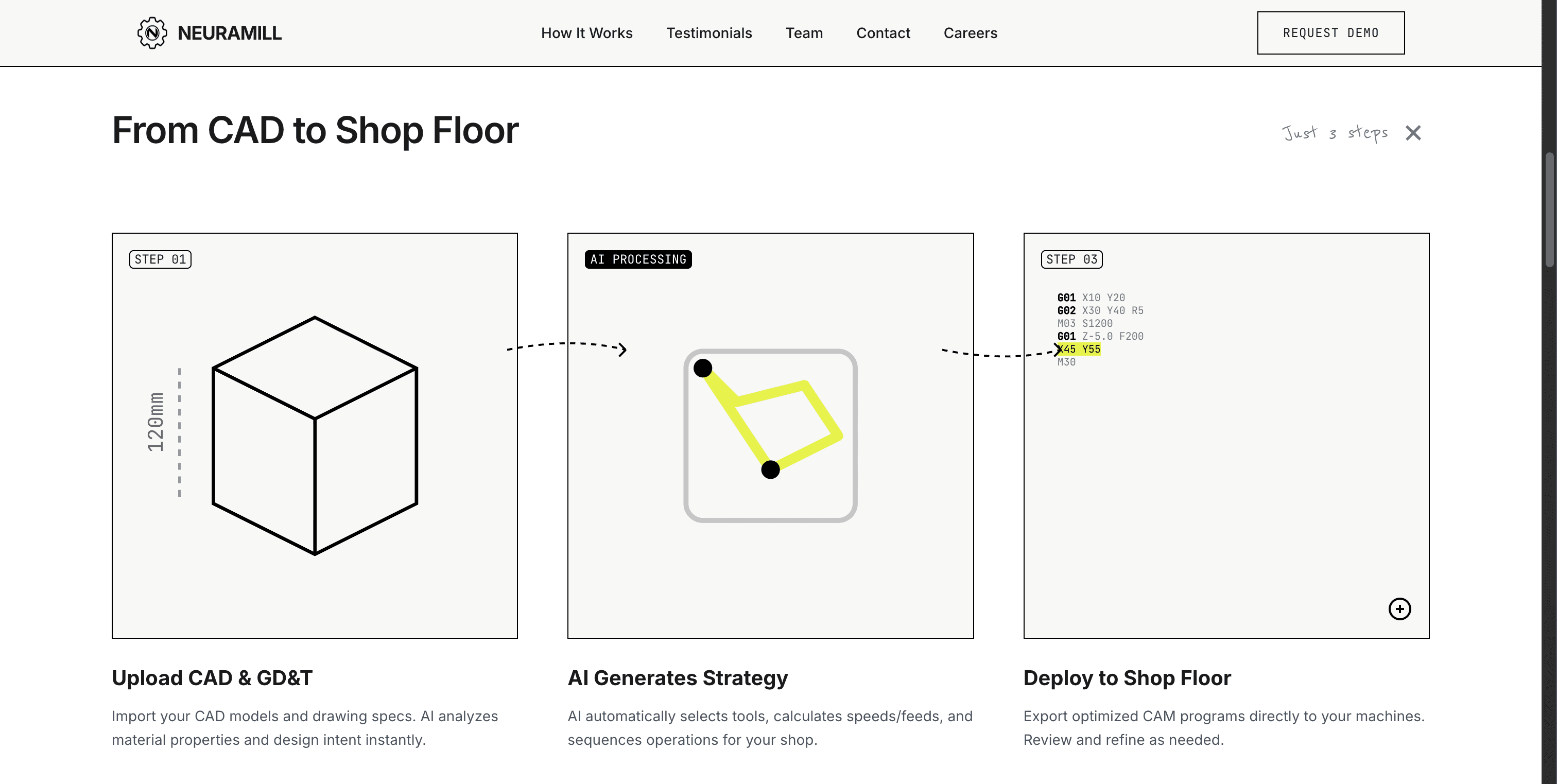Click the 120mm dimension label
1557x784 pixels.
156,422
